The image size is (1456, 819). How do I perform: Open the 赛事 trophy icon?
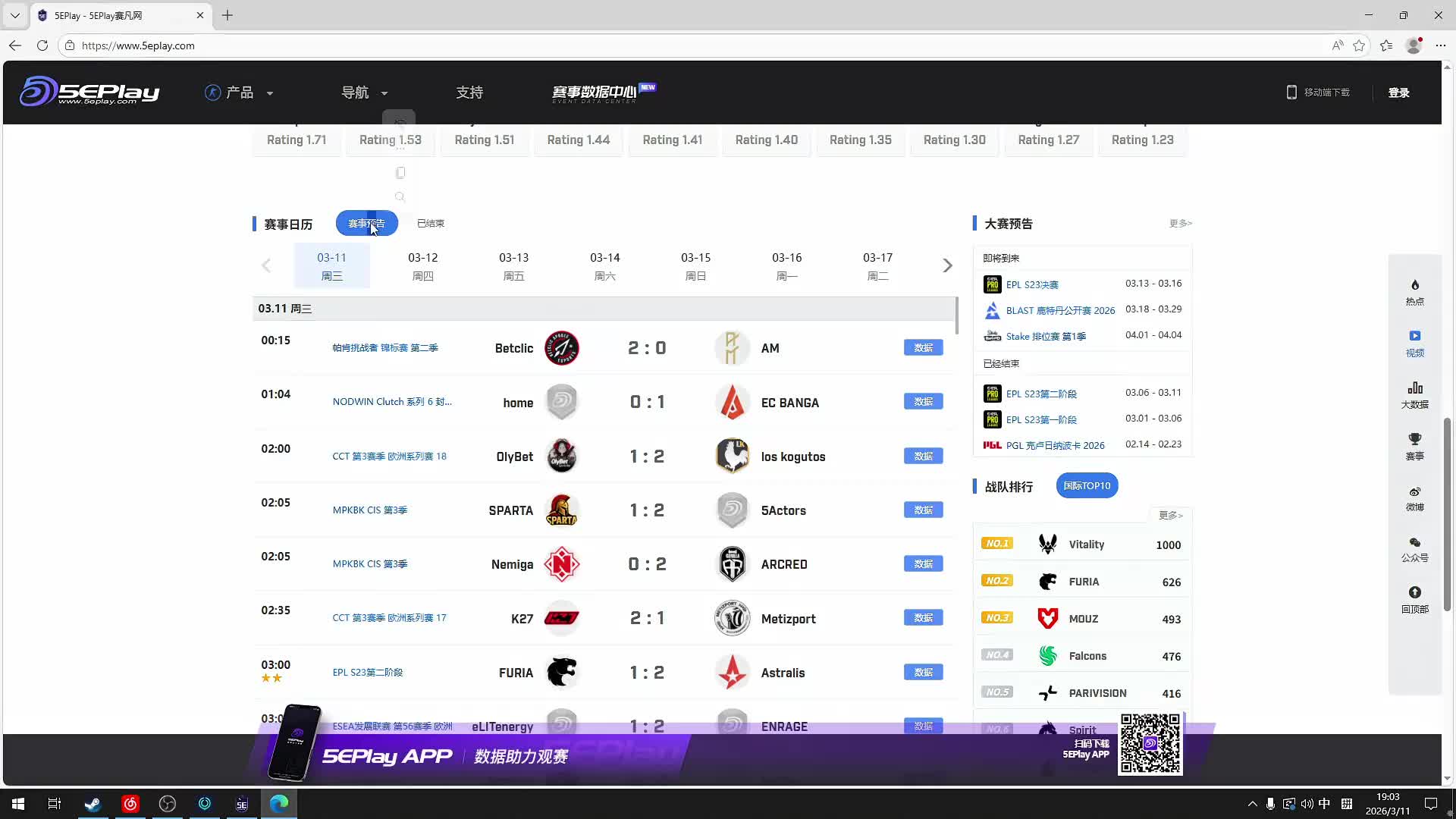click(x=1414, y=440)
